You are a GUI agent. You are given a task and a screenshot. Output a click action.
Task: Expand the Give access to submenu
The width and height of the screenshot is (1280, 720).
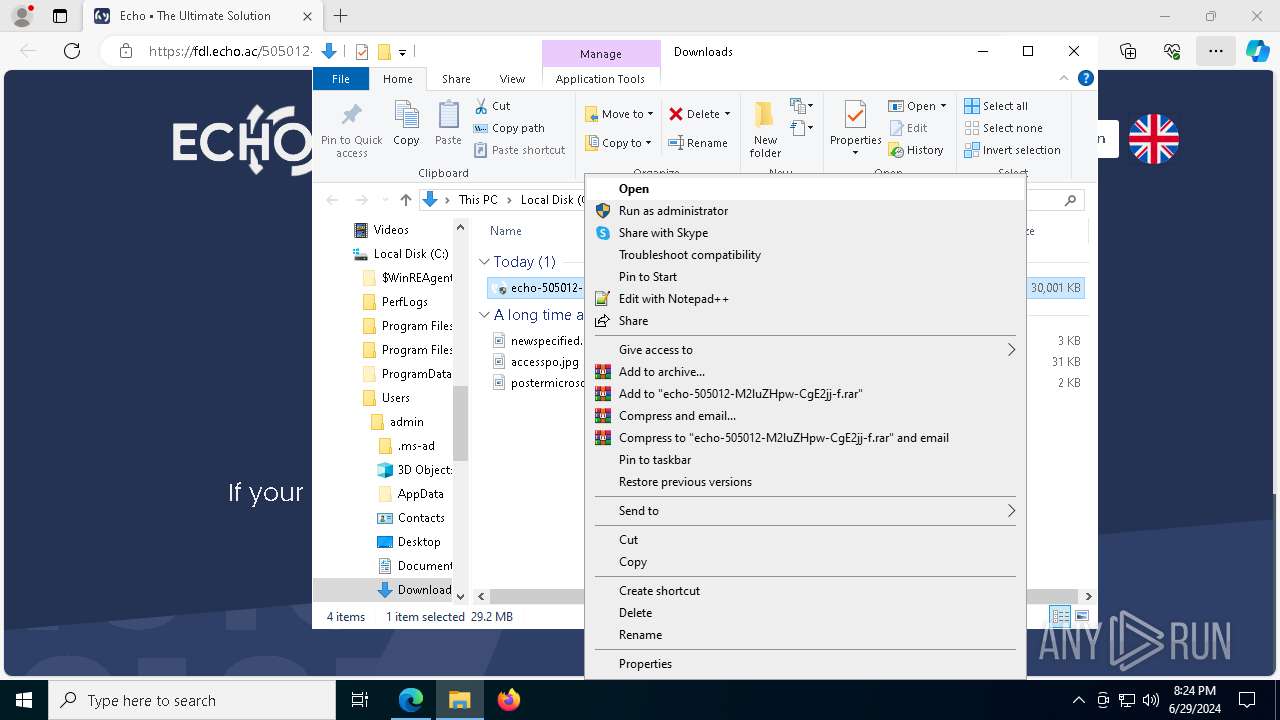click(805, 350)
